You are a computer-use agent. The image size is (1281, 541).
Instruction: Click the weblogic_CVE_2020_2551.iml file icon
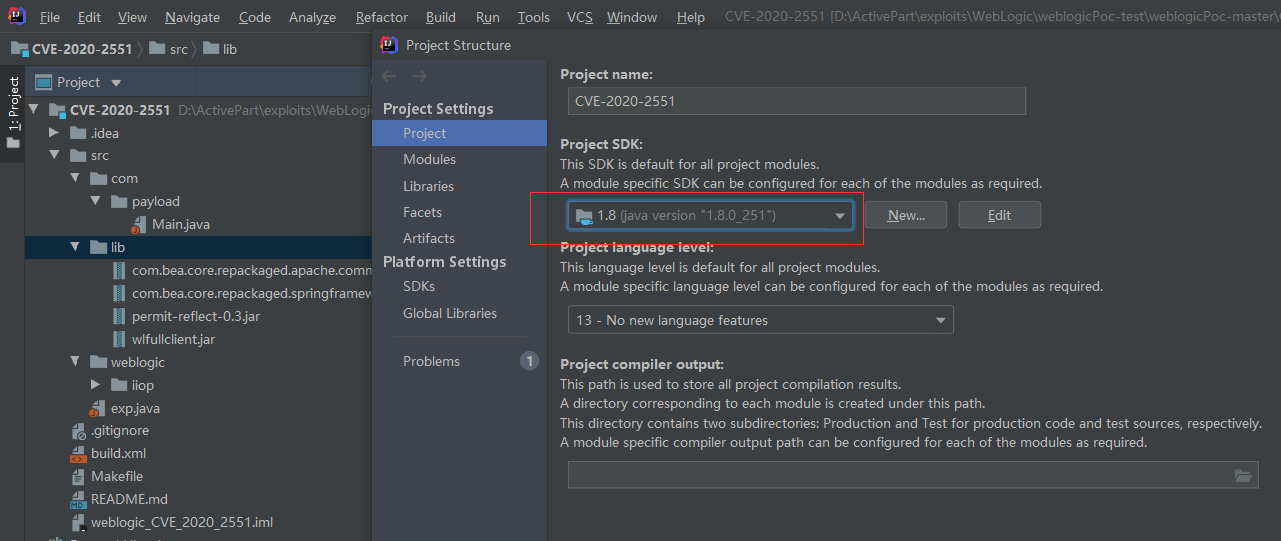click(78, 523)
